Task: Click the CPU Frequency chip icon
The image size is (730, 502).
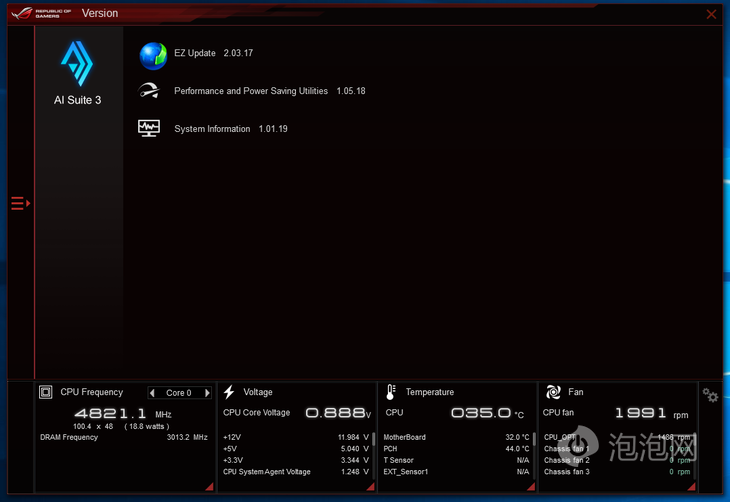Action: tap(45, 392)
